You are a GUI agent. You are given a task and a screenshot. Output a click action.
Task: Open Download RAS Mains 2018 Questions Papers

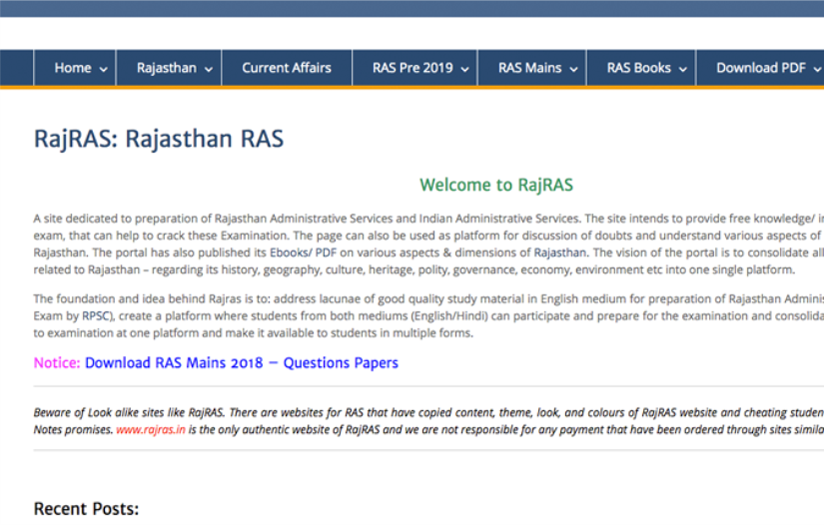click(242, 363)
